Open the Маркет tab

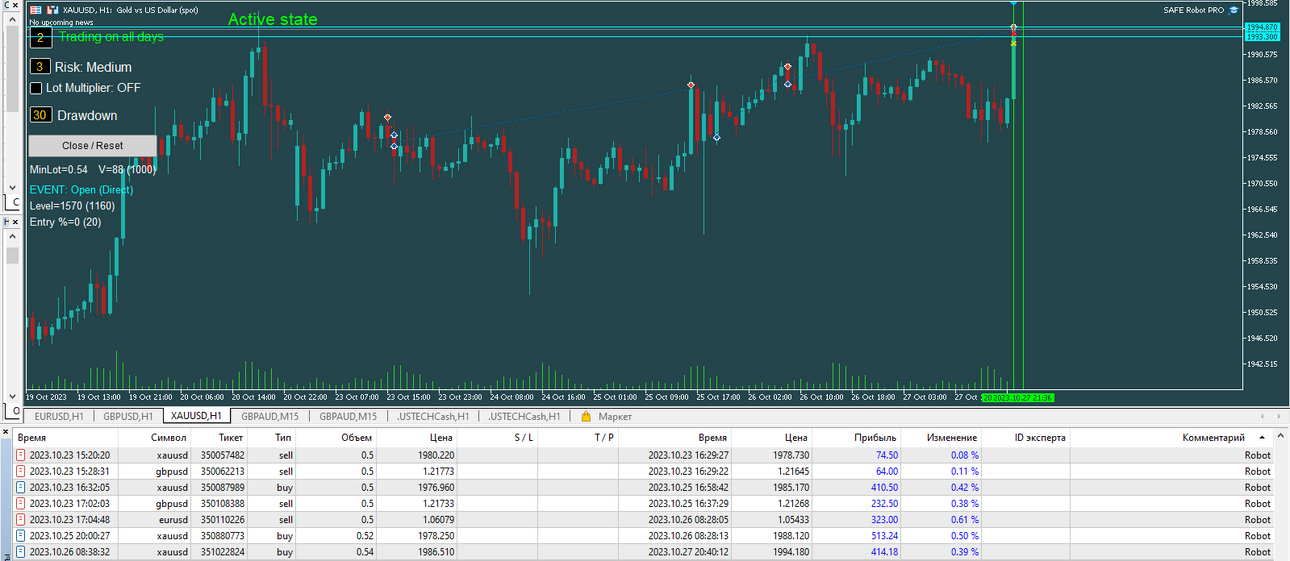(615, 416)
